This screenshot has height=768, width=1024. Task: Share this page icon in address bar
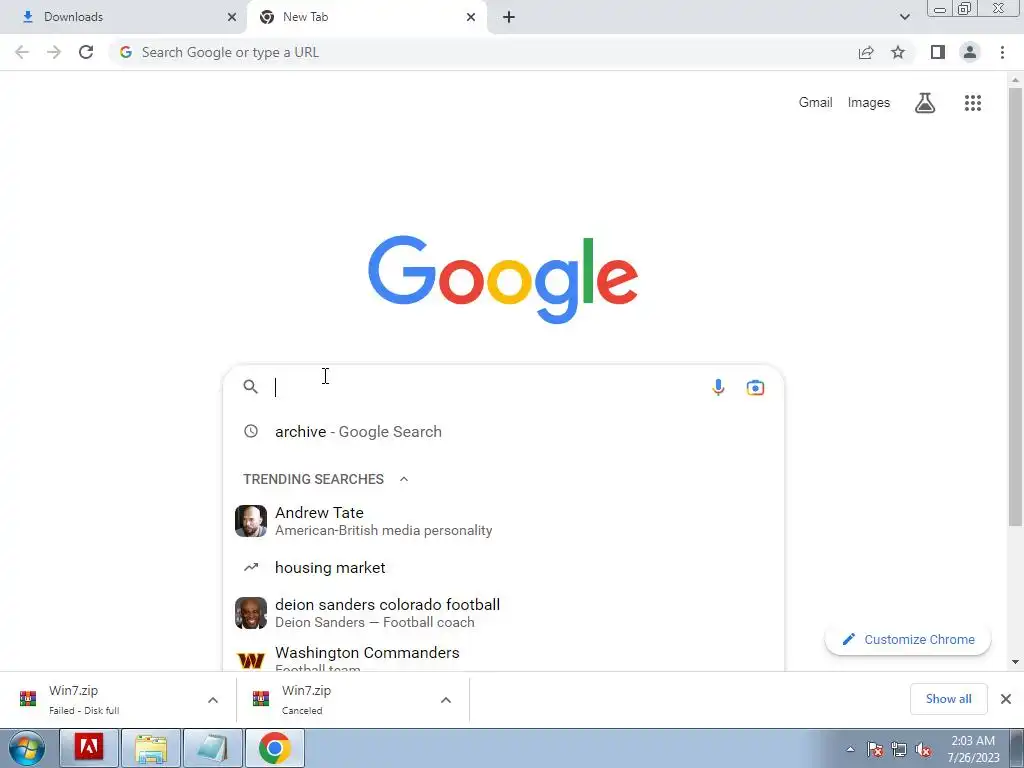pyautogui.click(x=866, y=52)
